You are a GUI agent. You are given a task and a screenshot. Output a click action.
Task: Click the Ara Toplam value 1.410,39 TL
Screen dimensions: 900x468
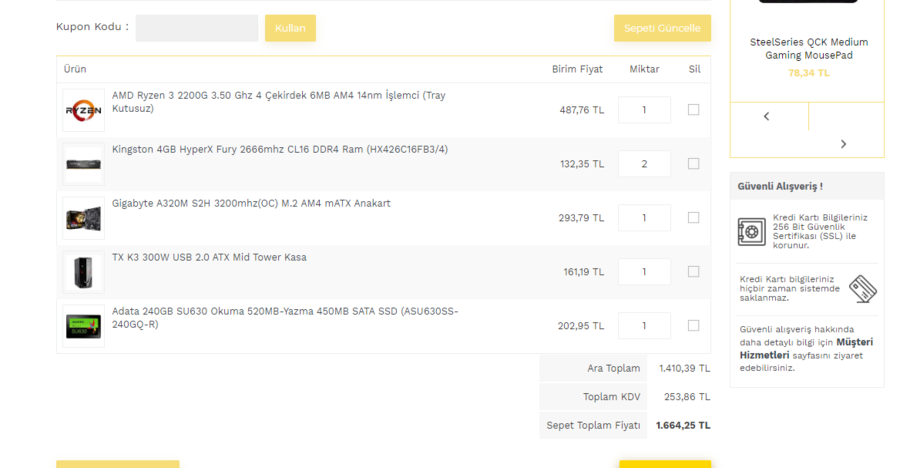[684, 368]
